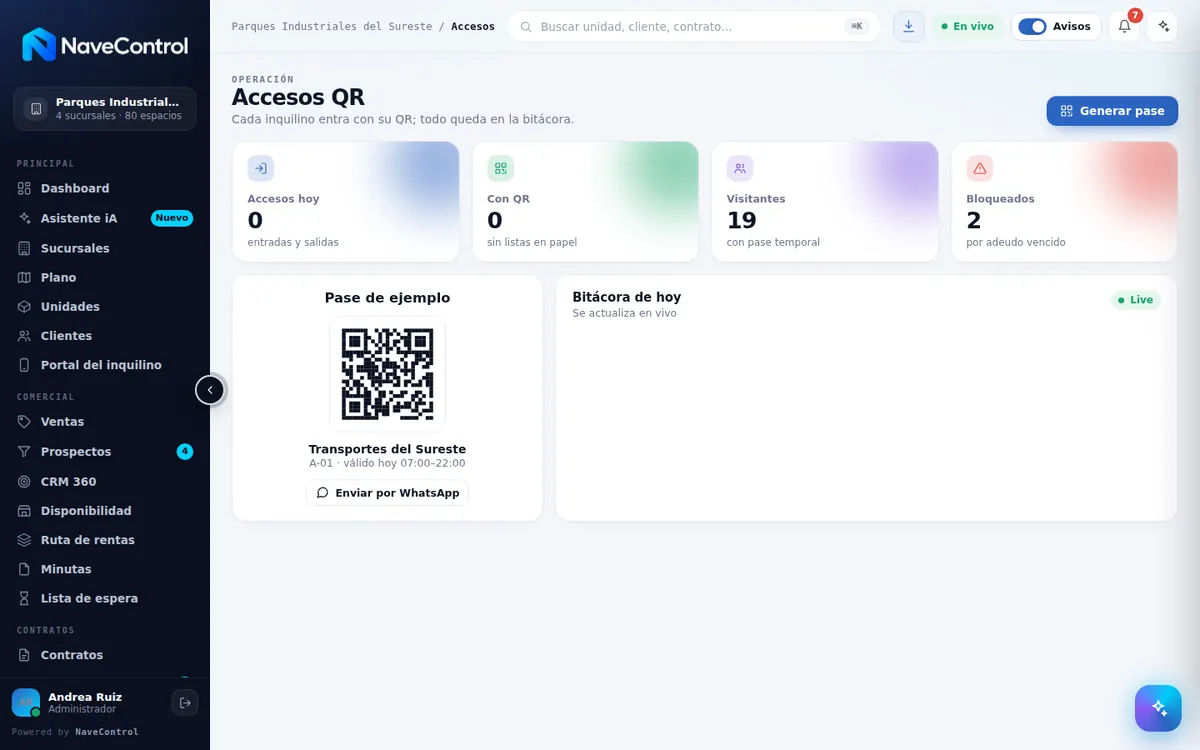Go to Dashboard menu item
This screenshot has height=750, width=1200.
(105, 188)
